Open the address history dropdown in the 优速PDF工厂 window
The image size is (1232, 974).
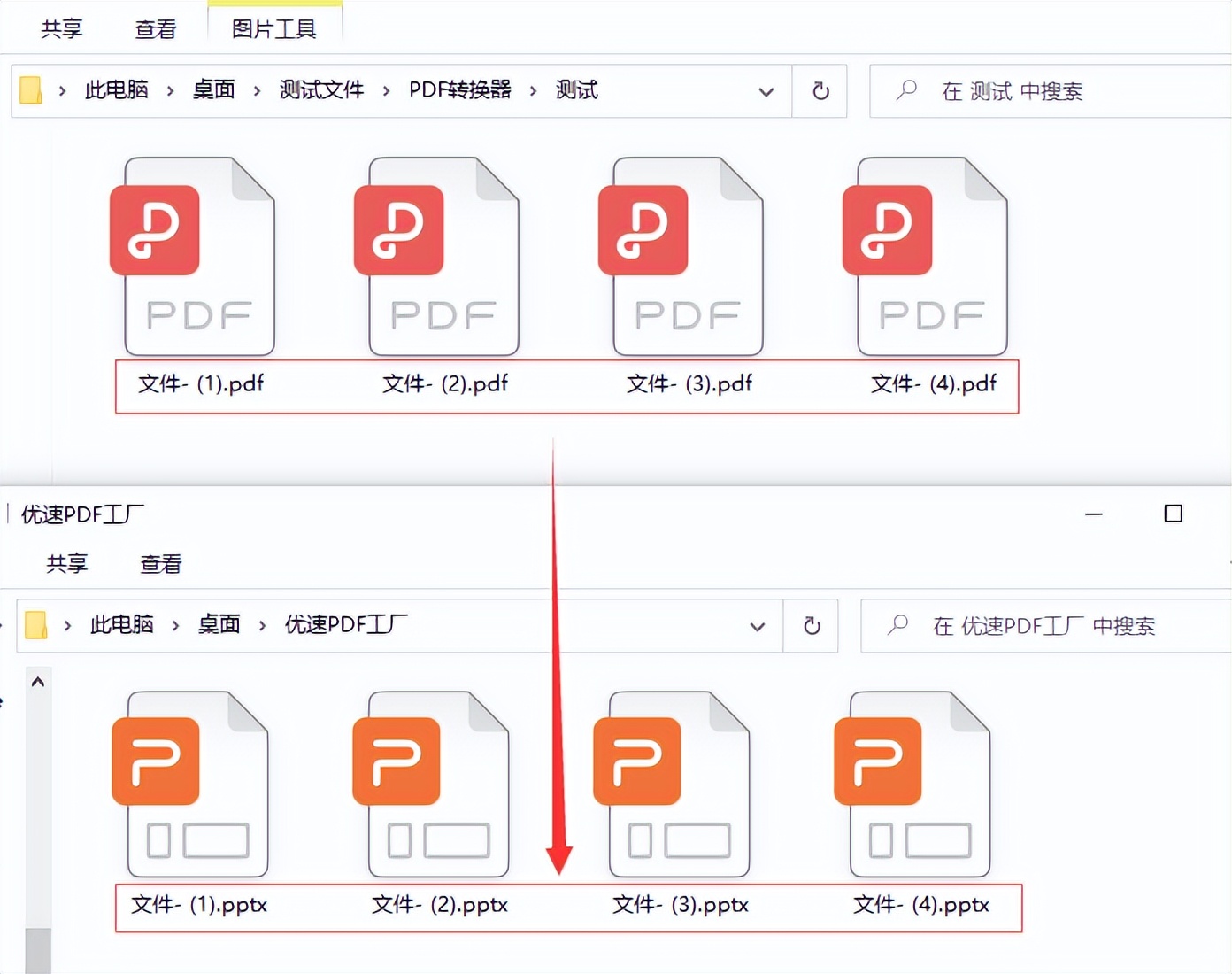pos(758,627)
